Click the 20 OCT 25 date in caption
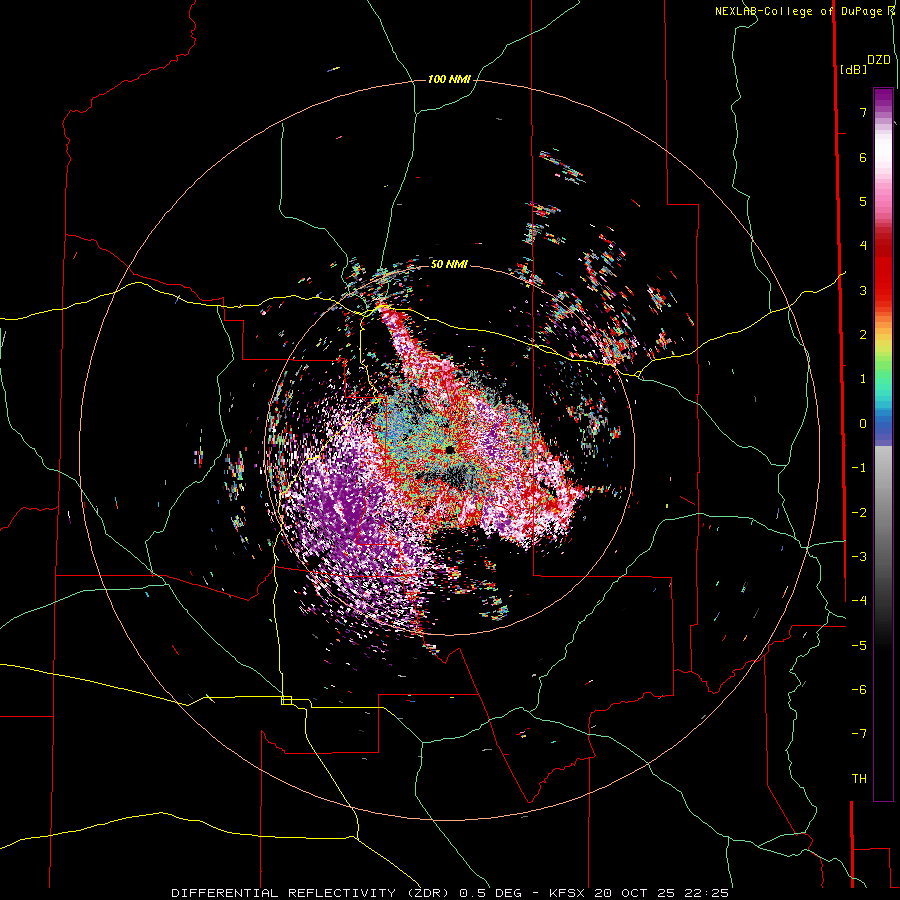Image resolution: width=900 pixels, height=900 pixels. [x=636, y=893]
